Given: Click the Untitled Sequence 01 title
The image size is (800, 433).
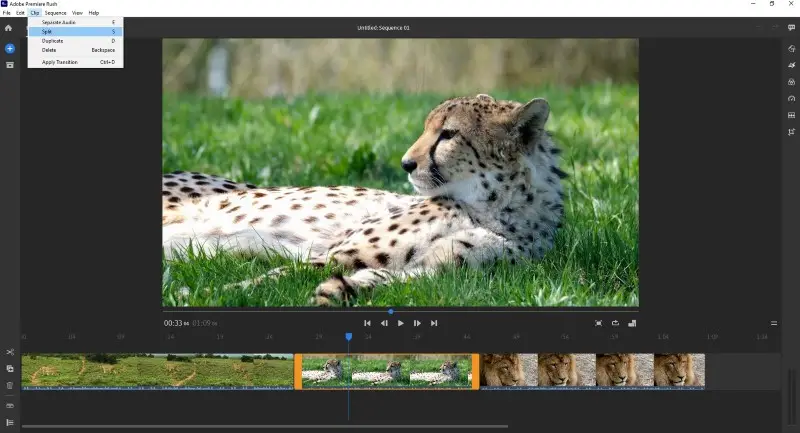Looking at the screenshot, I should (x=383, y=28).
